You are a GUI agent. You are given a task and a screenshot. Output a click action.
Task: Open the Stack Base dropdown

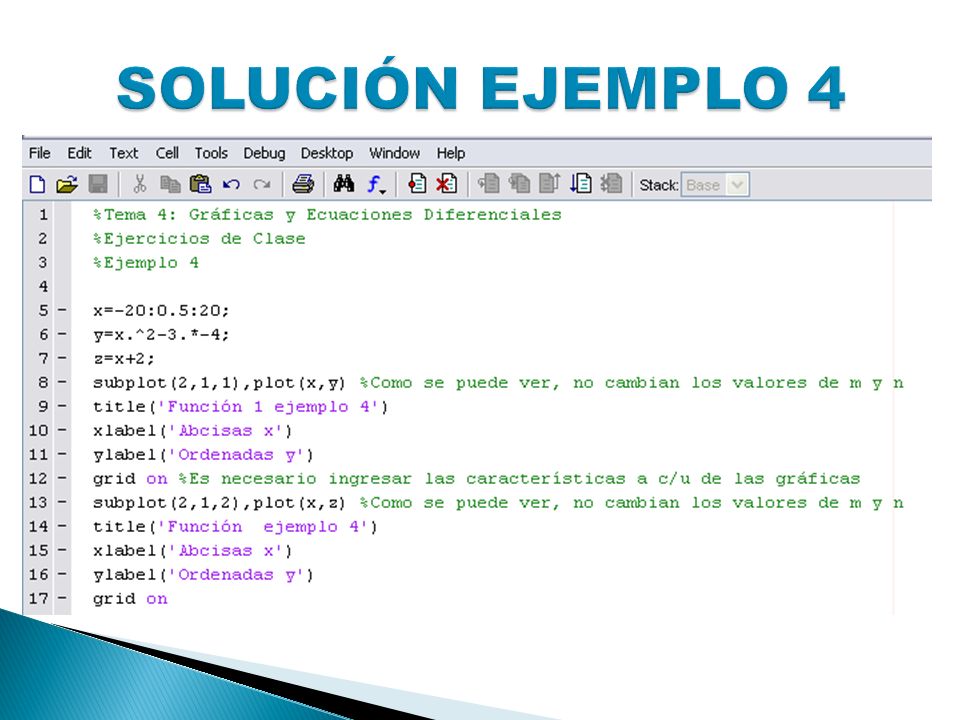pos(715,185)
